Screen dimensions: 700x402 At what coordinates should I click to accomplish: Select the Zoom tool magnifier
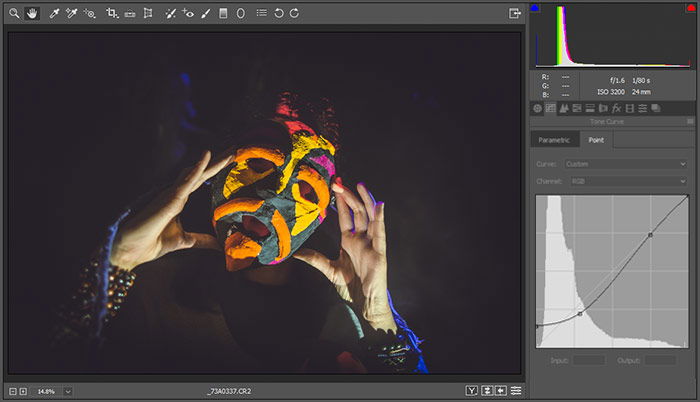pyautogui.click(x=14, y=13)
